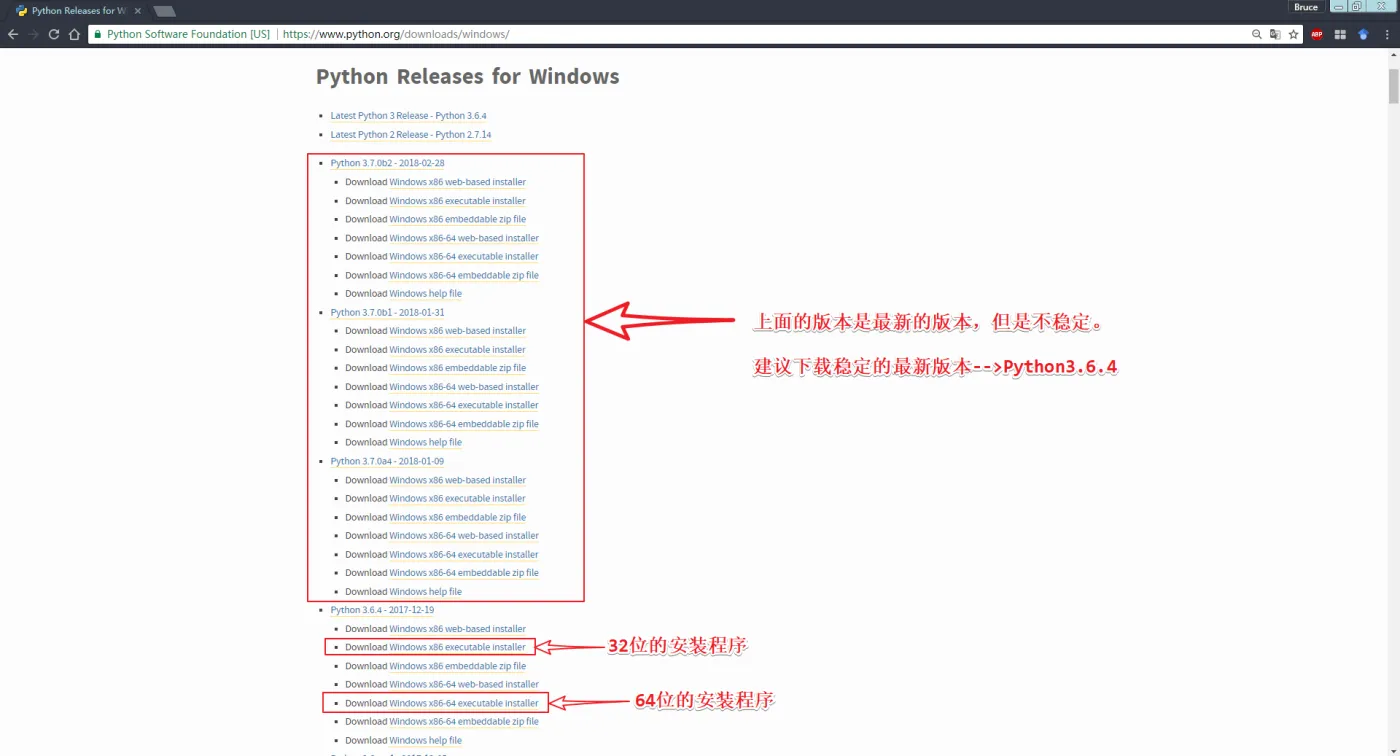Image resolution: width=1400 pixels, height=756 pixels.
Task: Download 3.7.0b1 Windows x86 executable installer
Action: click(457, 350)
